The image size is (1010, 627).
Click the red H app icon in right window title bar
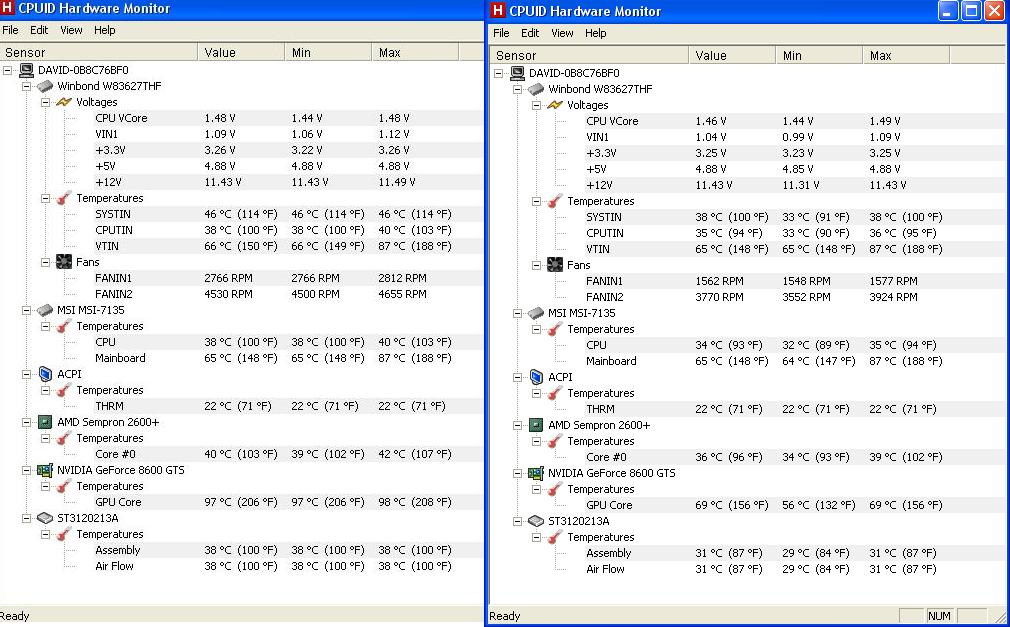coord(497,11)
